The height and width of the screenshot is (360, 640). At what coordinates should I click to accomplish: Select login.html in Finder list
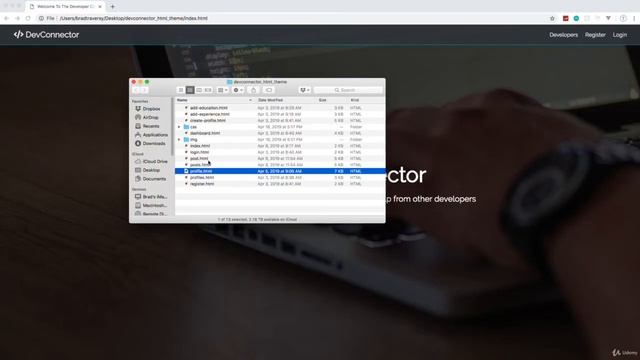[x=280, y=152]
